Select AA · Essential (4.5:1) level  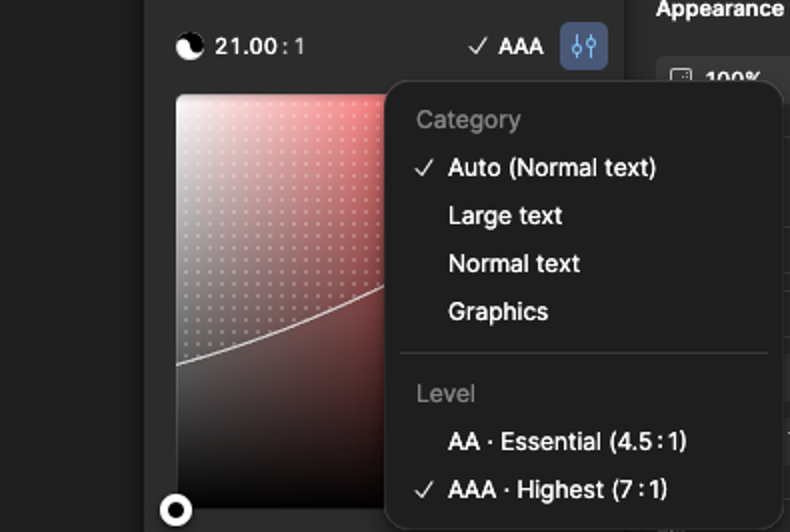584,441
